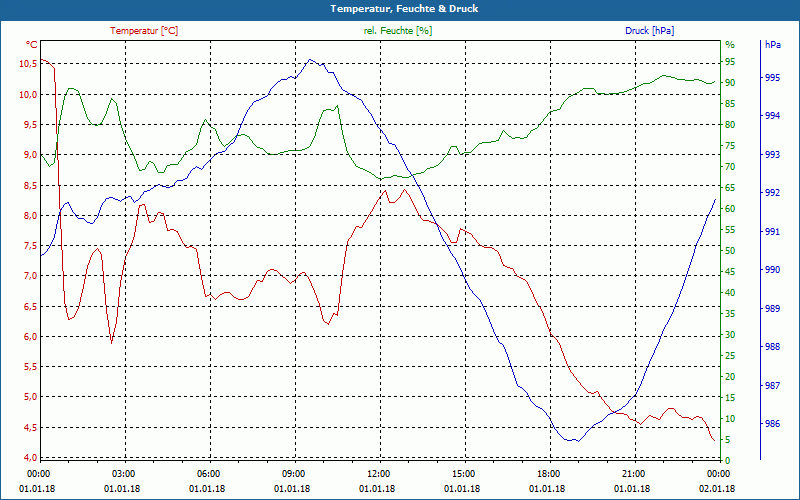Select the red Temperatur [°C] legend label
The width and height of the screenshot is (800, 500).
[x=144, y=31]
